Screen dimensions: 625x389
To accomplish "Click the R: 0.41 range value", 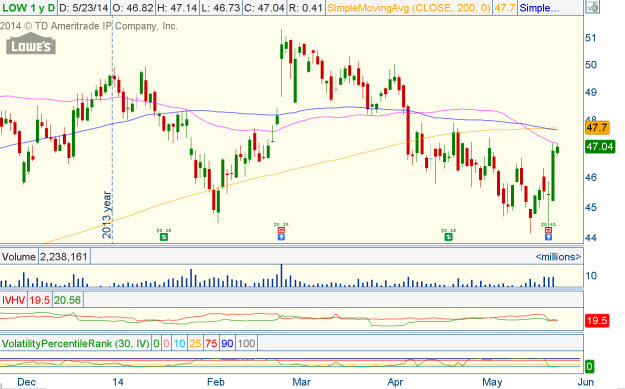I will click(x=306, y=8).
